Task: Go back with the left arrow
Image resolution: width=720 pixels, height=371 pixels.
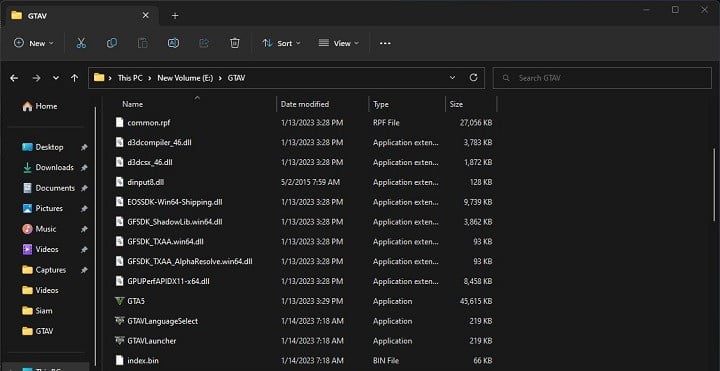Action: point(14,78)
